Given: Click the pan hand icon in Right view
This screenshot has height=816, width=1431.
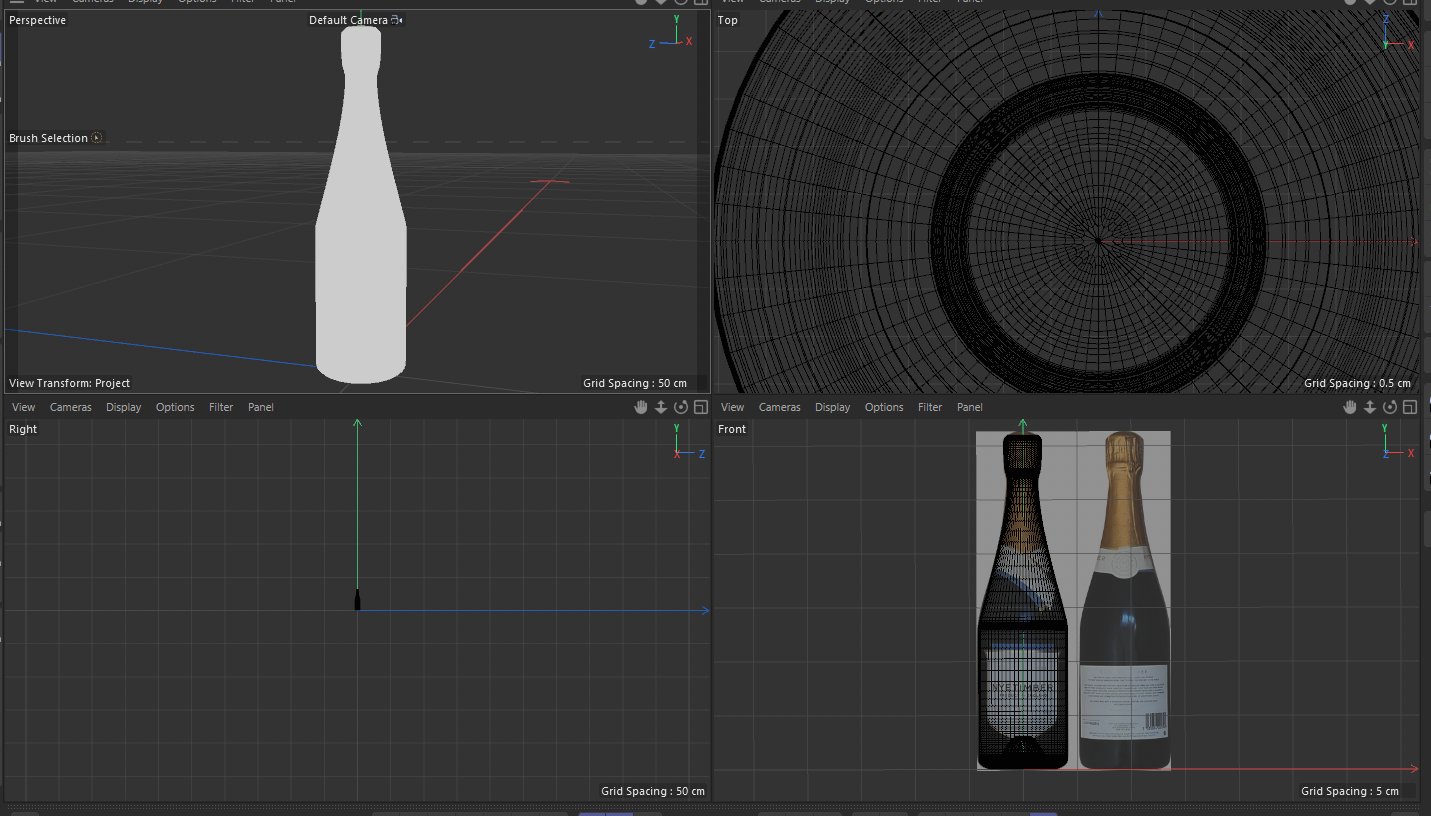Looking at the screenshot, I should click(x=641, y=407).
